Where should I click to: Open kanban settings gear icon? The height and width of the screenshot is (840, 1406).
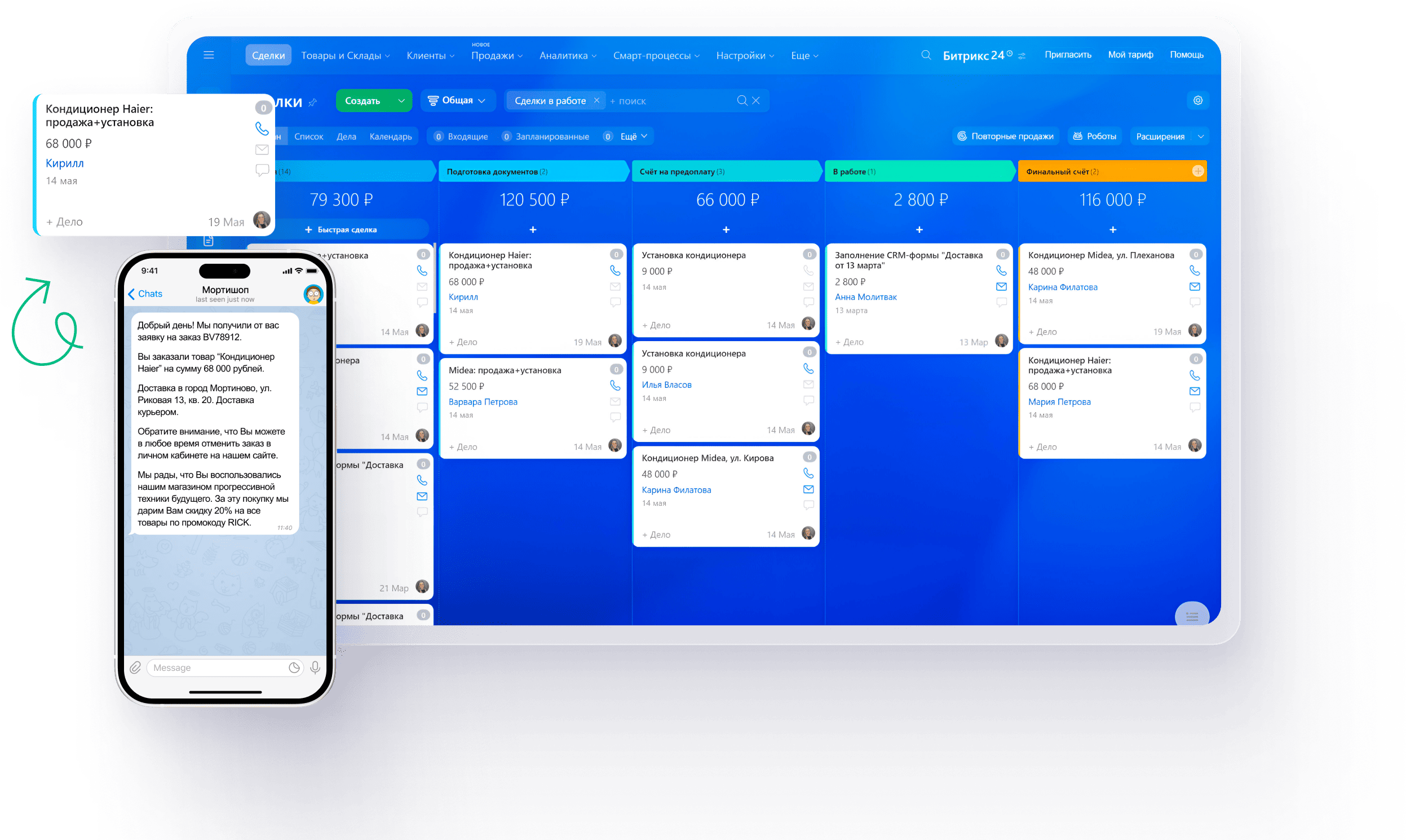[1198, 100]
